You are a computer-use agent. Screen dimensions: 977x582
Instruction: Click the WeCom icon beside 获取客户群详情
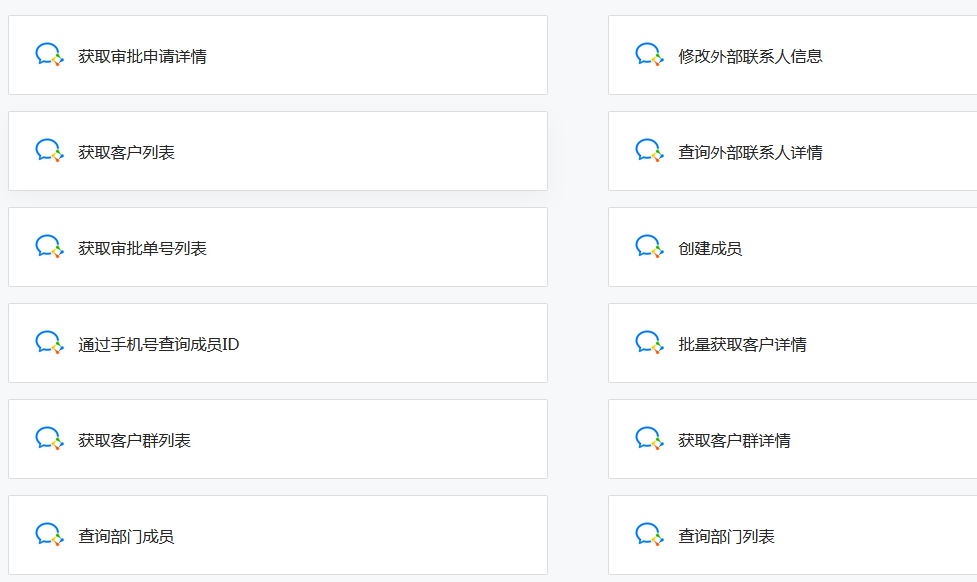pos(649,439)
